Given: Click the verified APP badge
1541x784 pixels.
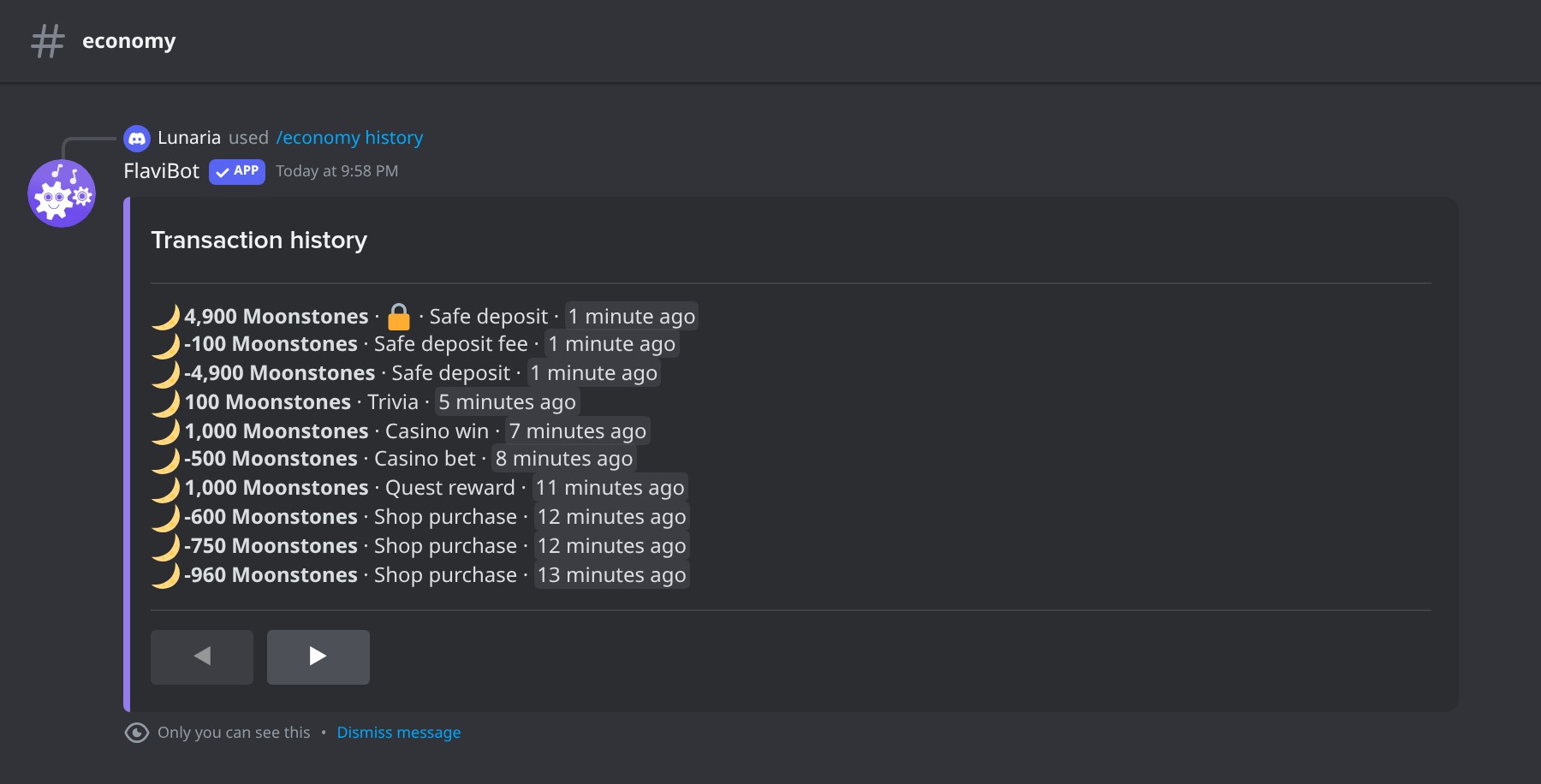Looking at the screenshot, I should [x=237, y=171].
